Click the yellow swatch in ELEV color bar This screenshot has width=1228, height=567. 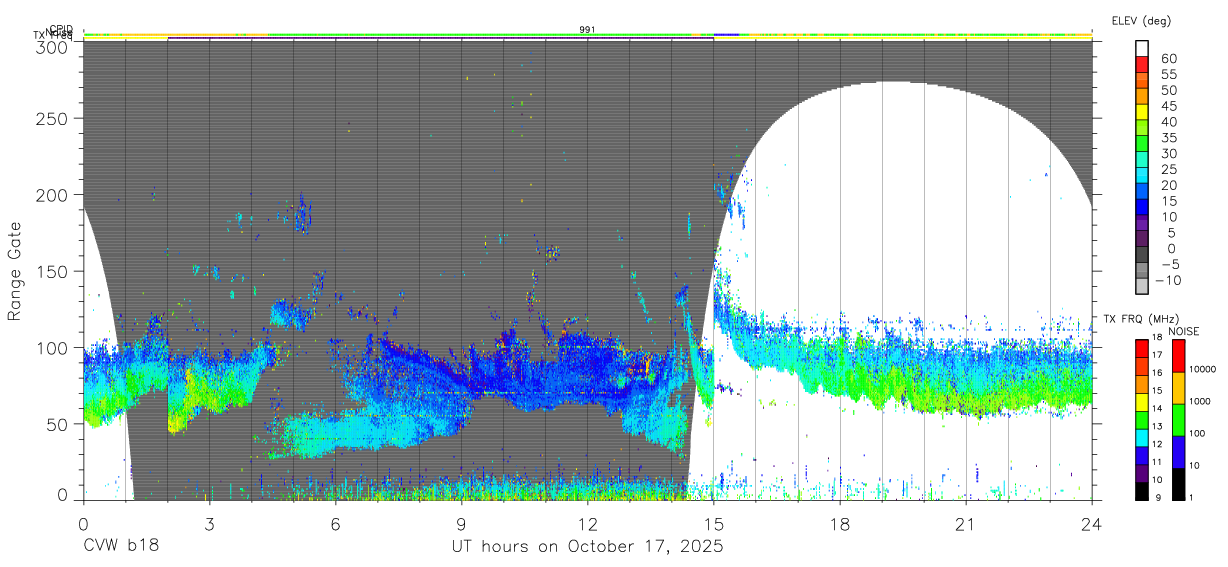point(1142,112)
